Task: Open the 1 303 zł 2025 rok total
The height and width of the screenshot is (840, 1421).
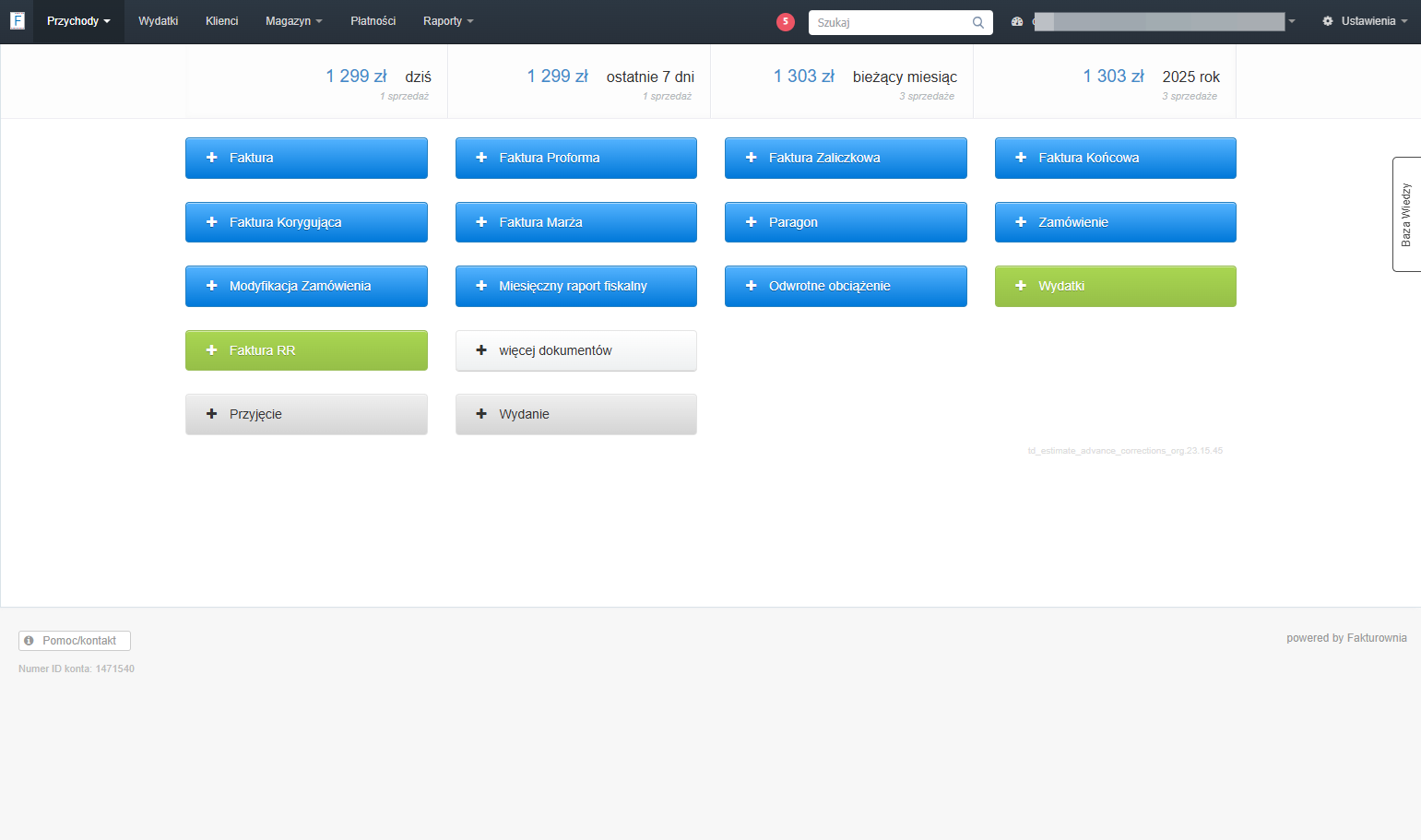Action: pos(1113,77)
